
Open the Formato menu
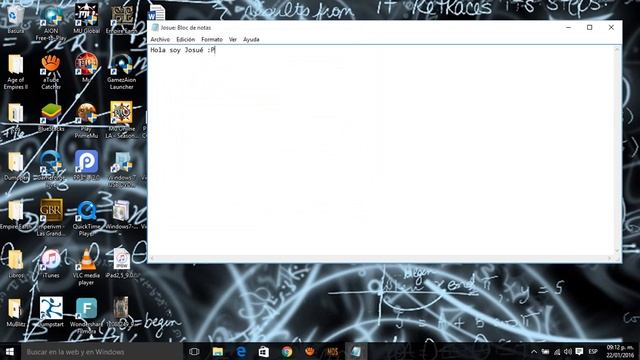(x=212, y=40)
